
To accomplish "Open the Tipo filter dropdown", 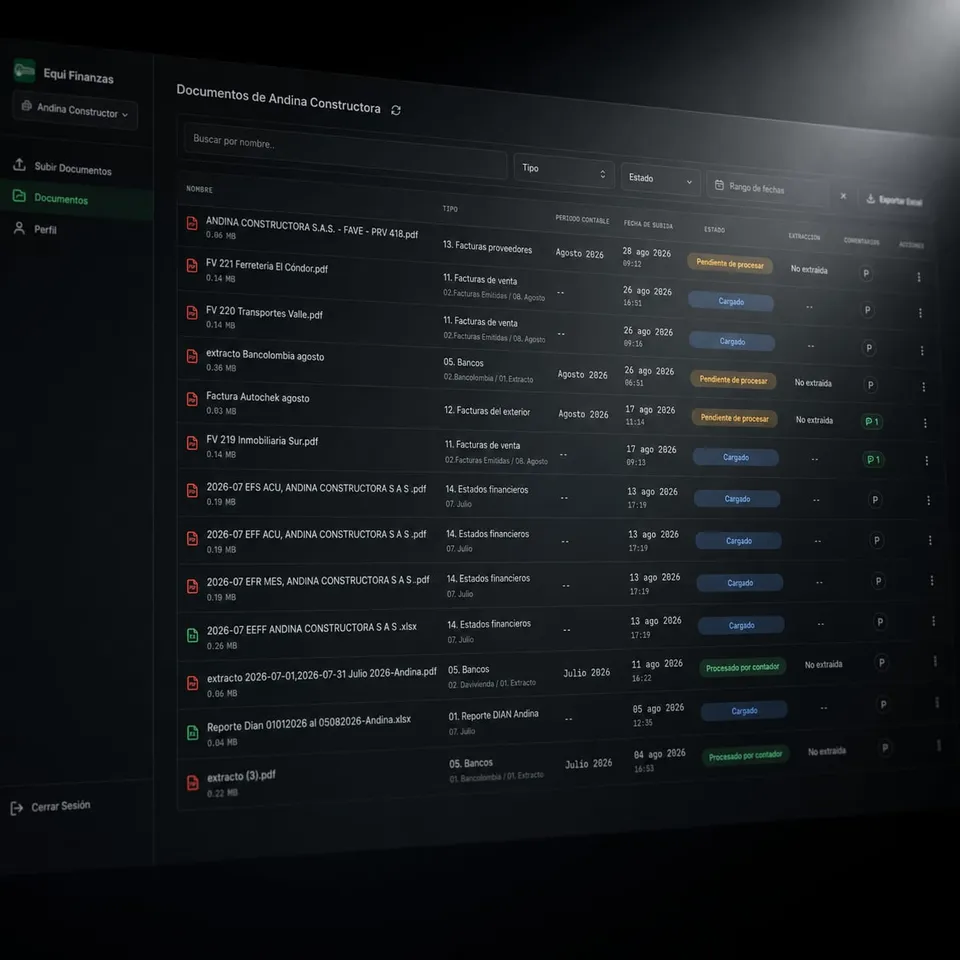I will pos(564,171).
